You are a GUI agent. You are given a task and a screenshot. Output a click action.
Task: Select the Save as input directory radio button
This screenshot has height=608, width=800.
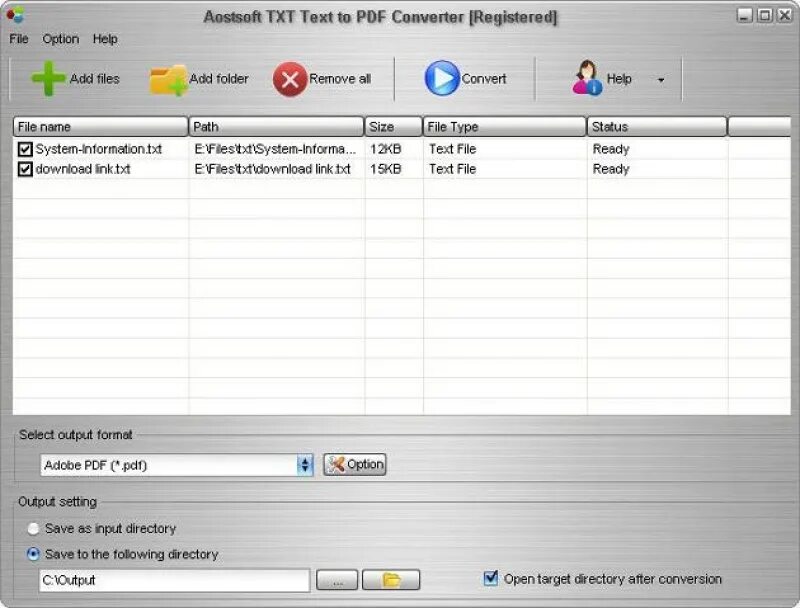tap(33, 529)
